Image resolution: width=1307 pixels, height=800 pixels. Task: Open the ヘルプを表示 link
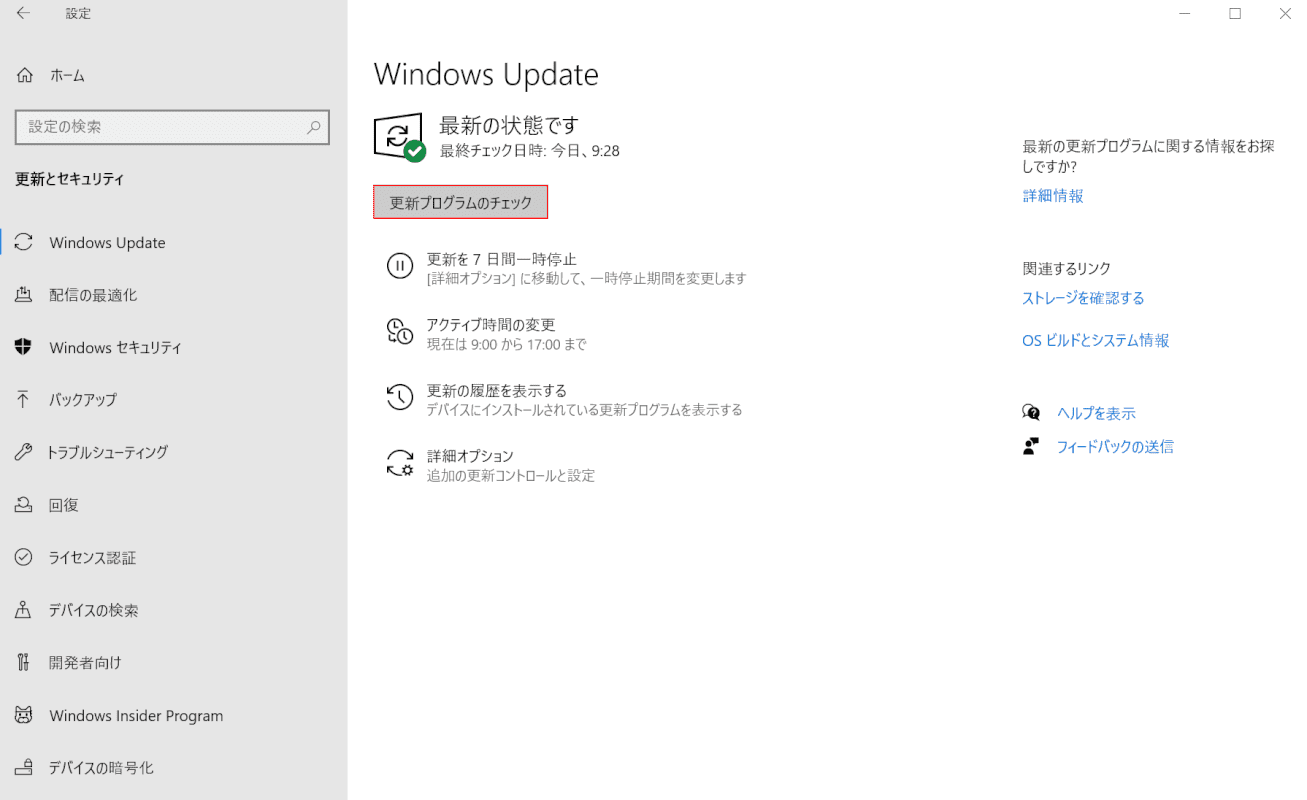[1096, 413]
